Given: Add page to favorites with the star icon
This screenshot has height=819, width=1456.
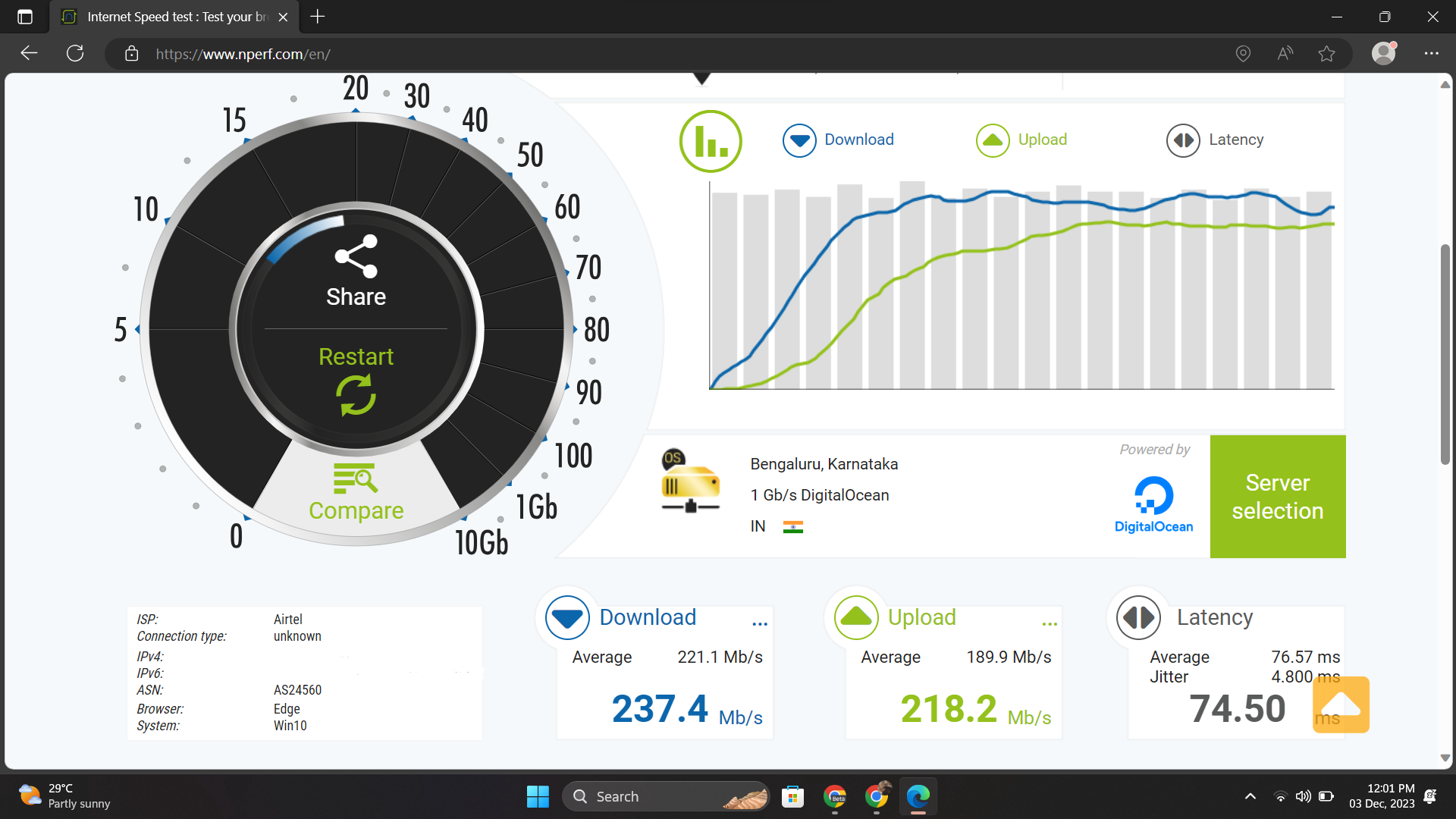Looking at the screenshot, I should click(x=1326, y=54).
